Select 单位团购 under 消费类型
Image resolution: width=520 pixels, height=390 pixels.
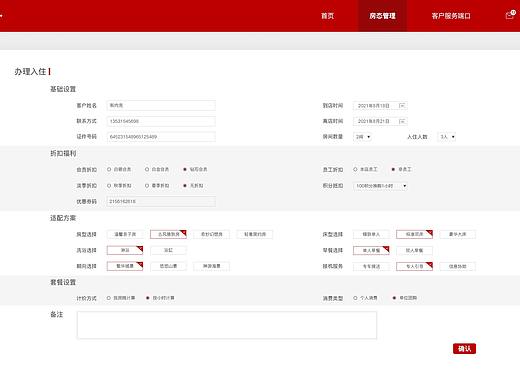404,298
